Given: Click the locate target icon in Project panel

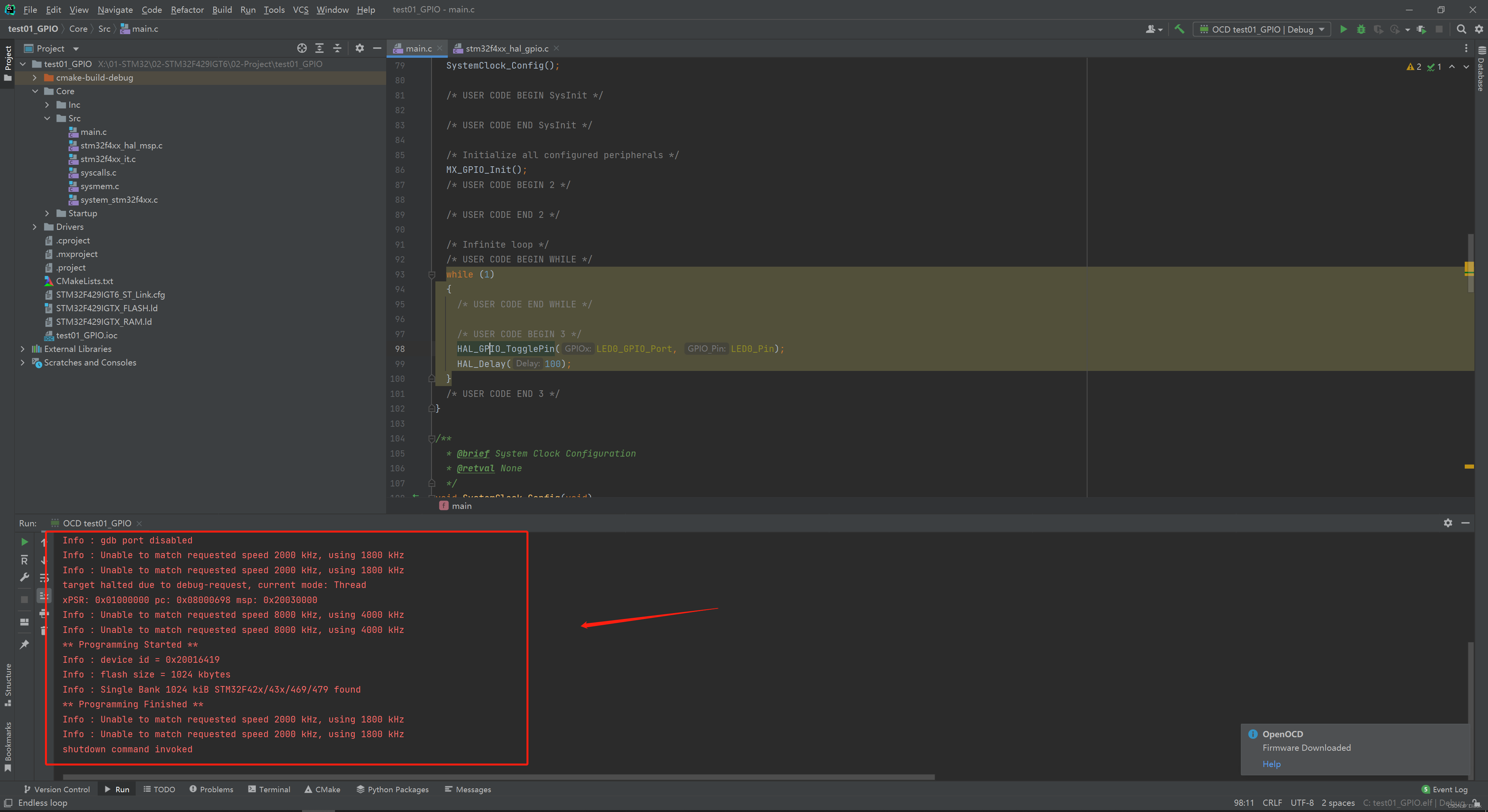Looking at the screenshot, I should point(302,48).
